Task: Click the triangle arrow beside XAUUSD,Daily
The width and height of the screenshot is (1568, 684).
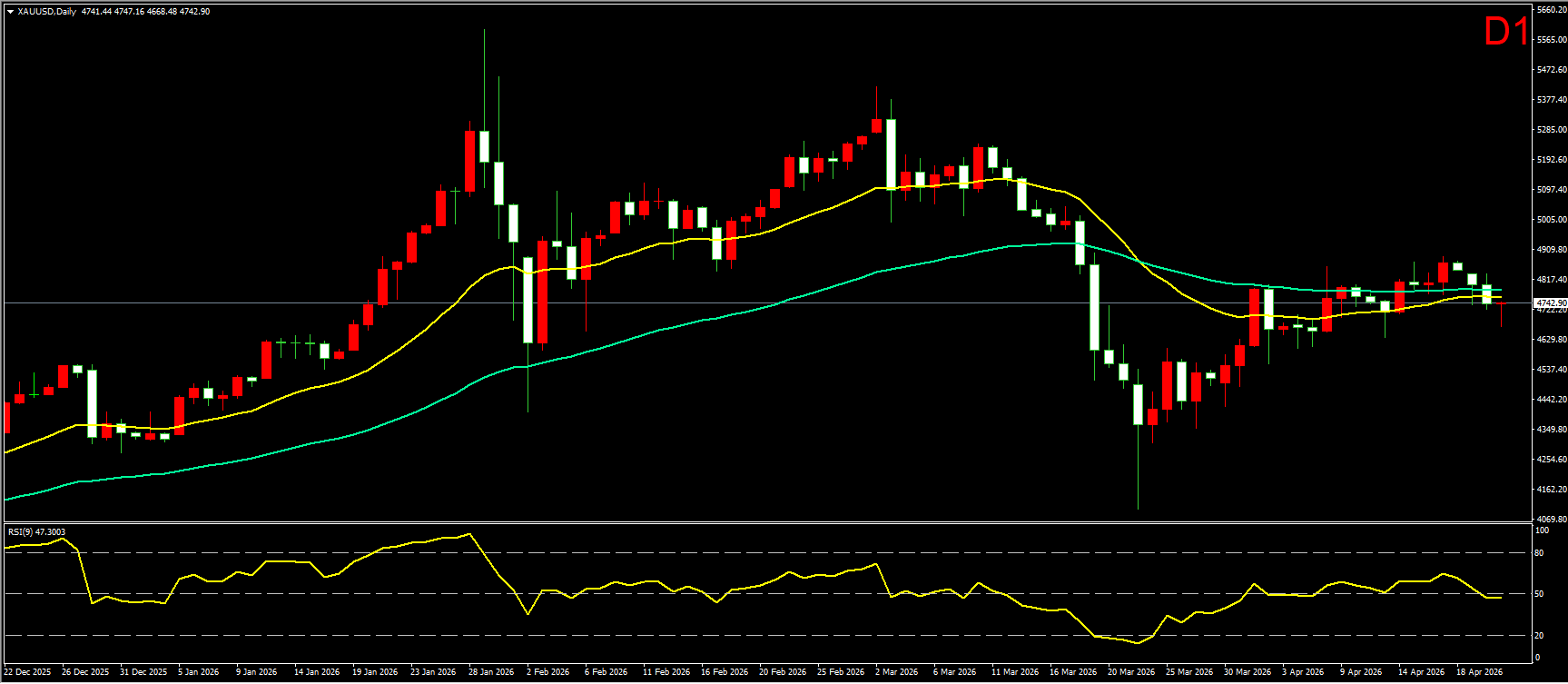Action: tap(10, 12)
